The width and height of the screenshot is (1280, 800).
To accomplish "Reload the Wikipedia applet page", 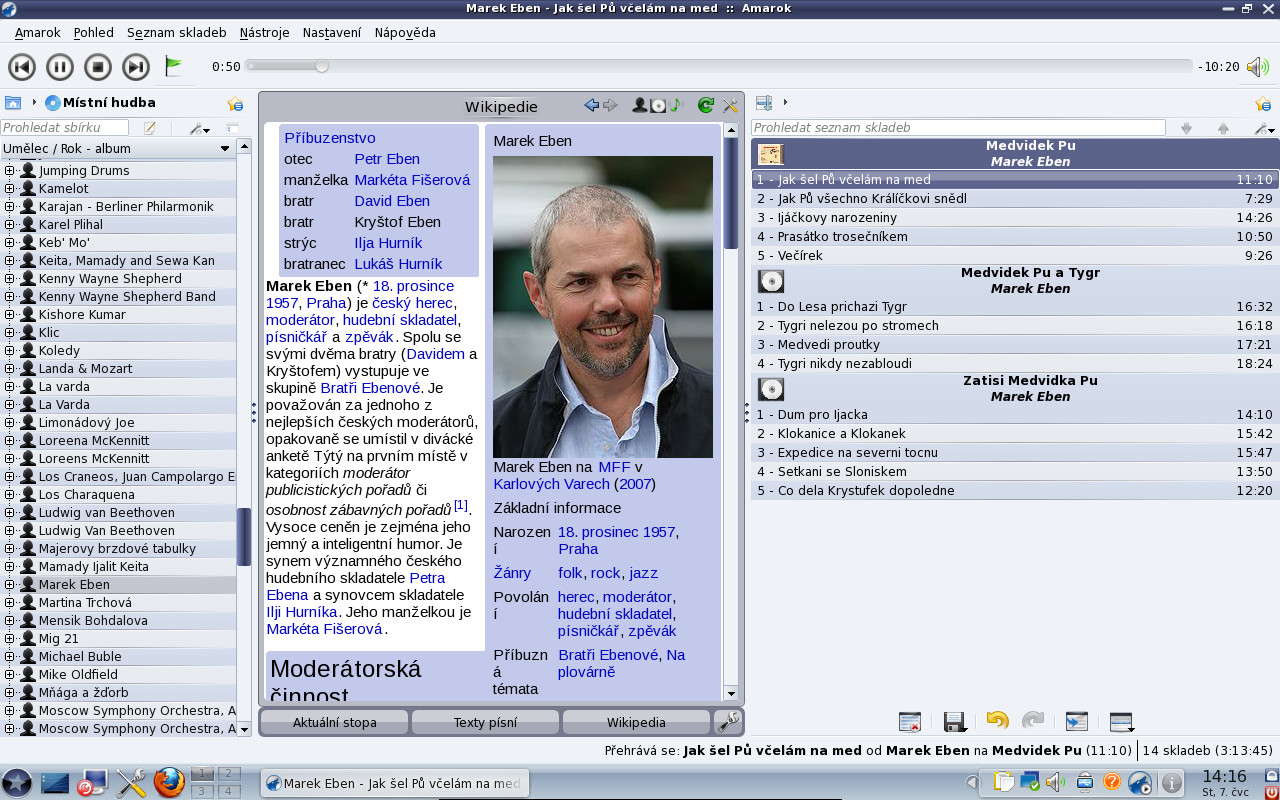I will click(x=706, y=105).
